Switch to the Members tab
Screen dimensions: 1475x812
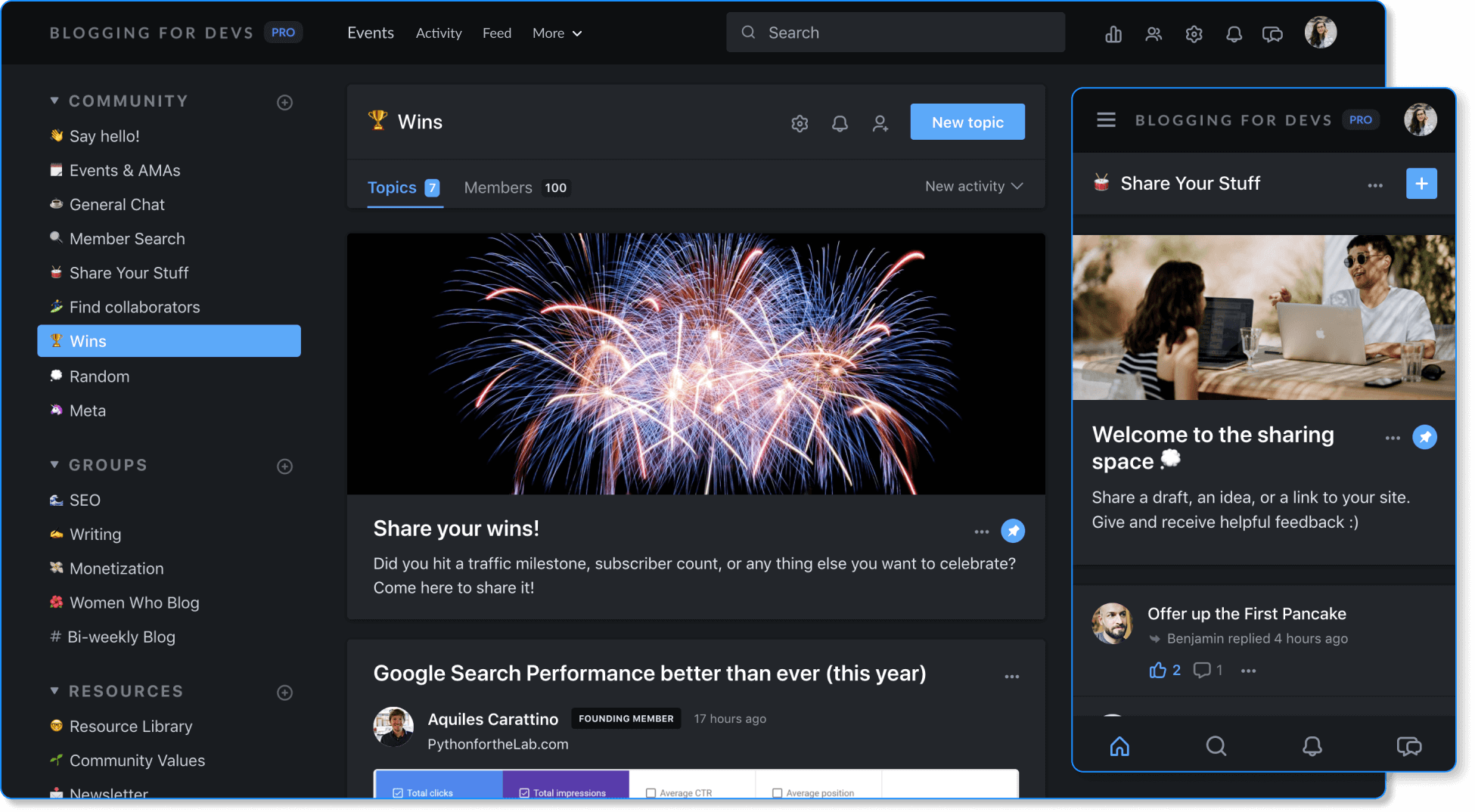tap(517, 188)
